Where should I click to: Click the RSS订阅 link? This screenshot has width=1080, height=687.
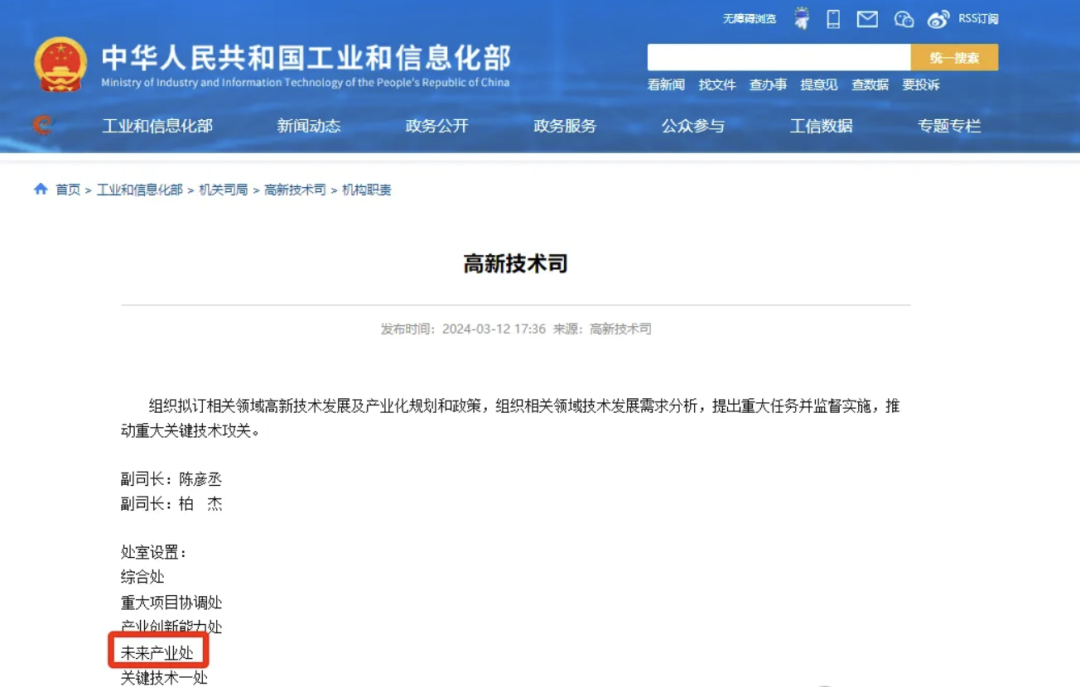(978, 19)
